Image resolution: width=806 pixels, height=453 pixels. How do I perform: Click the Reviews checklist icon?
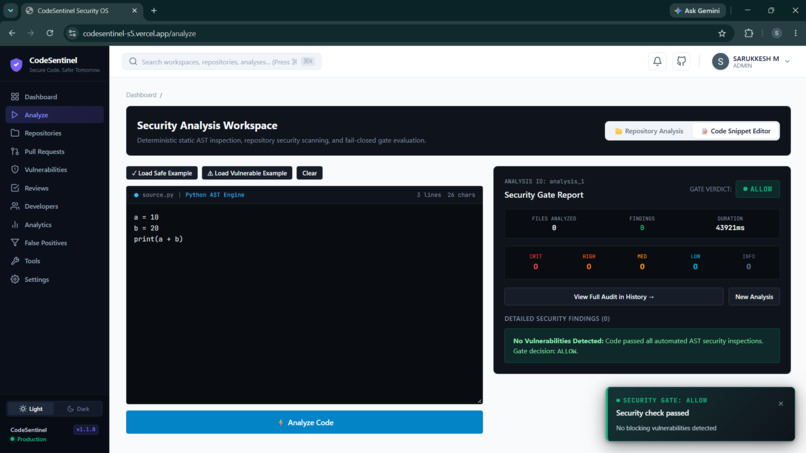tap(15, 188)
